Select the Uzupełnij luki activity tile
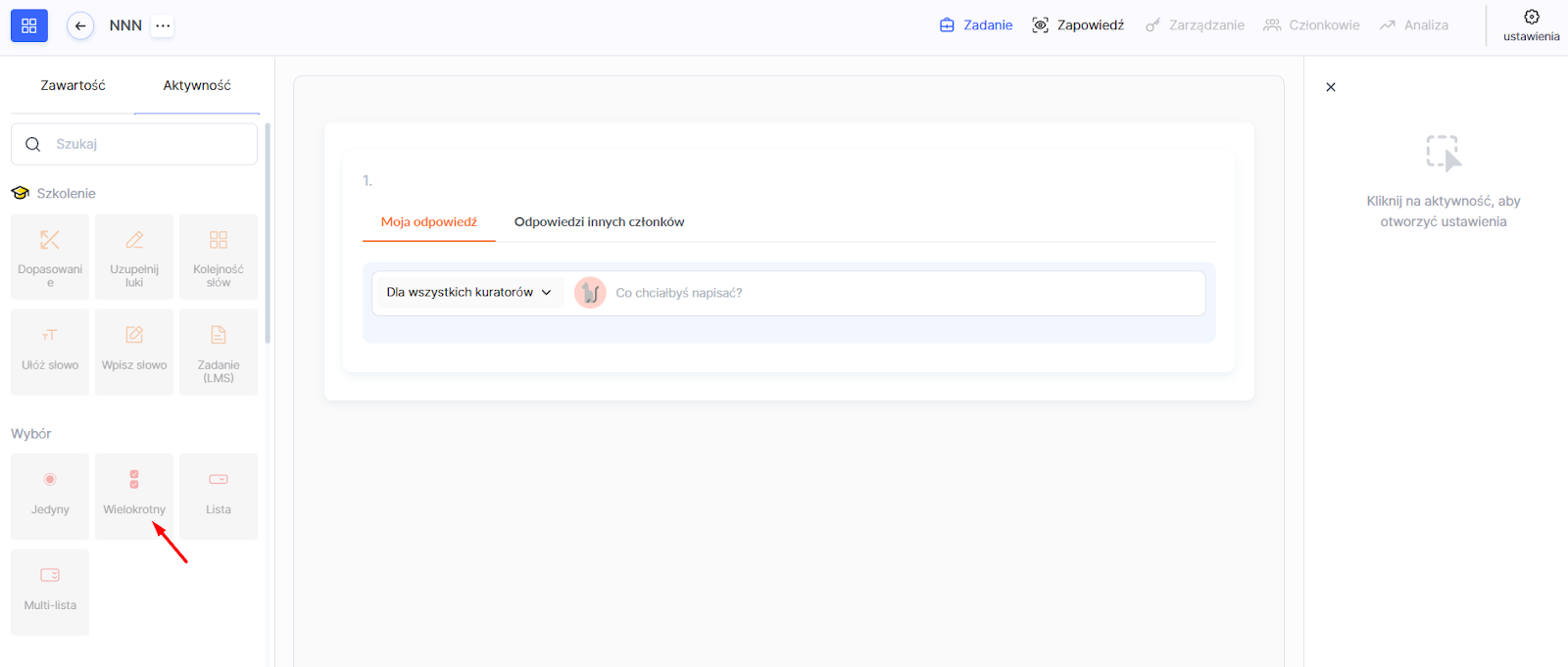The width and height of the screenshot is (1568, 667). [134, 257]
